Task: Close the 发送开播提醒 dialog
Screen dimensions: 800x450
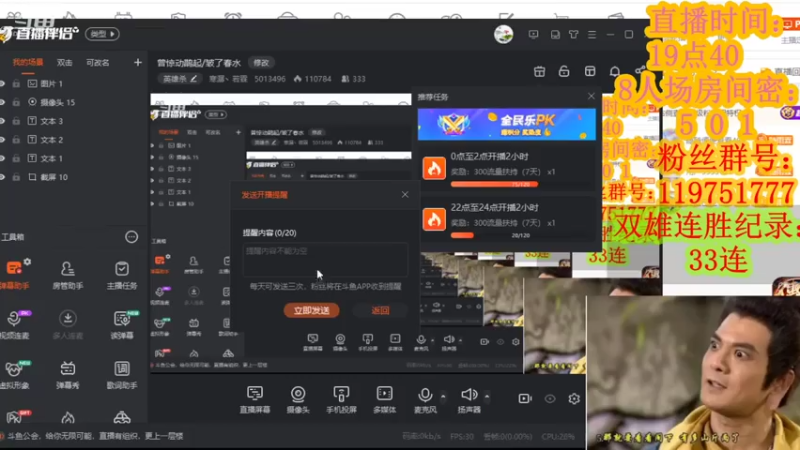Action: [405, 194]
